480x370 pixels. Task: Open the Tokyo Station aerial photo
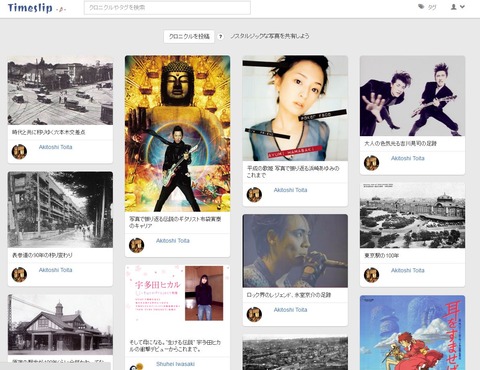point(412,215)
